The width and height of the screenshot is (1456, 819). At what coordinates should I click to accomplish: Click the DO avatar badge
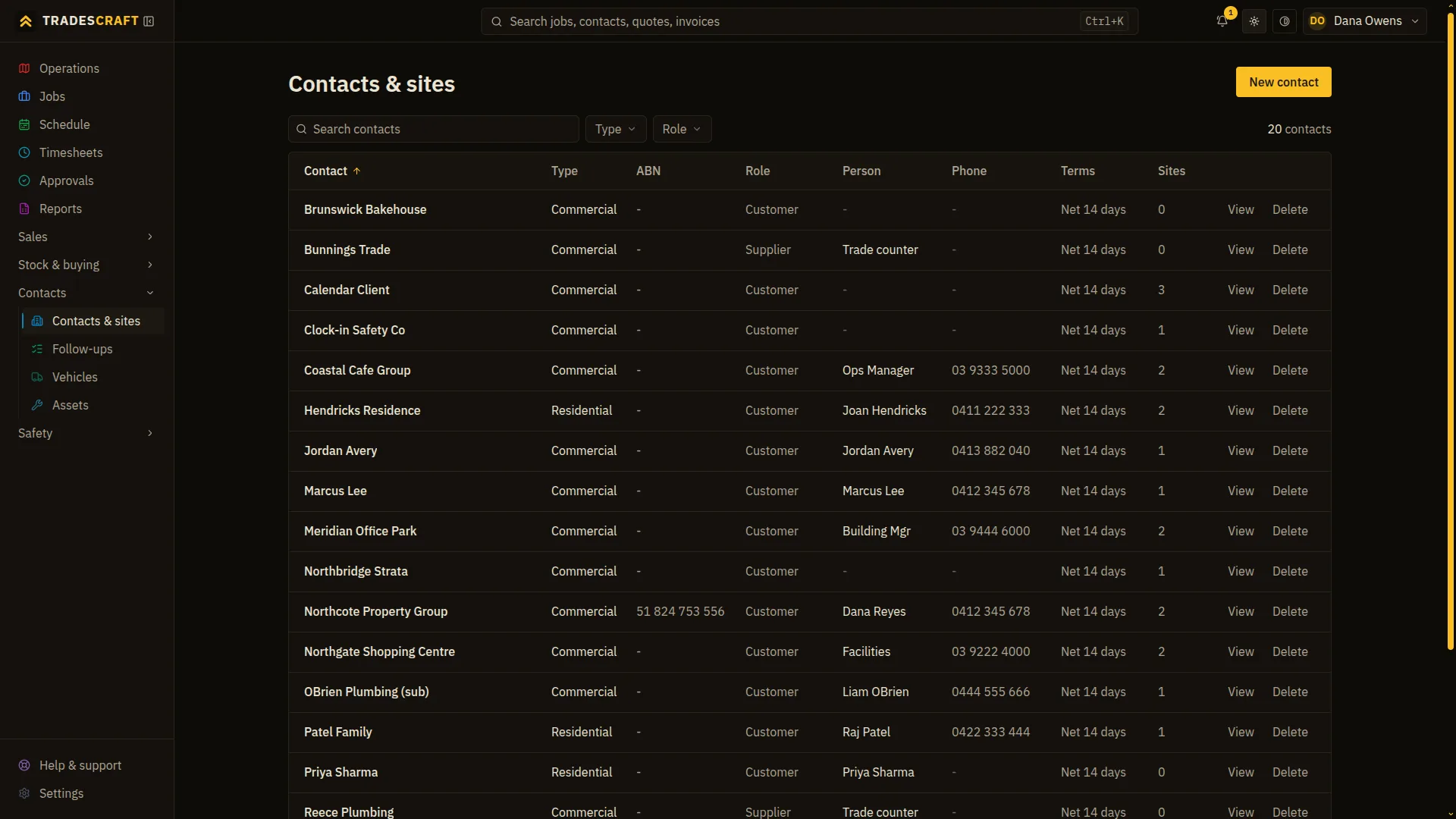[1317, 21]
